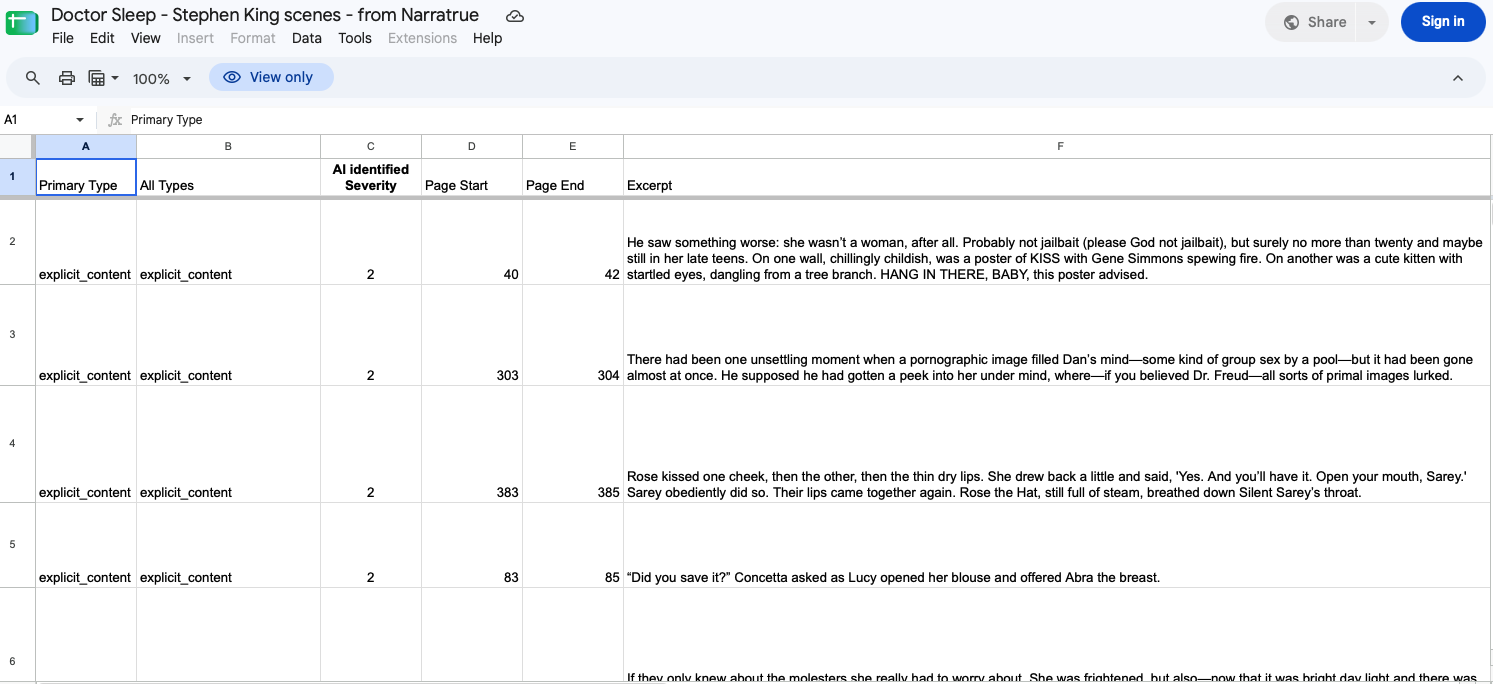Click the Page Start header cell
1493x684 pixels.
click(472, 177)
